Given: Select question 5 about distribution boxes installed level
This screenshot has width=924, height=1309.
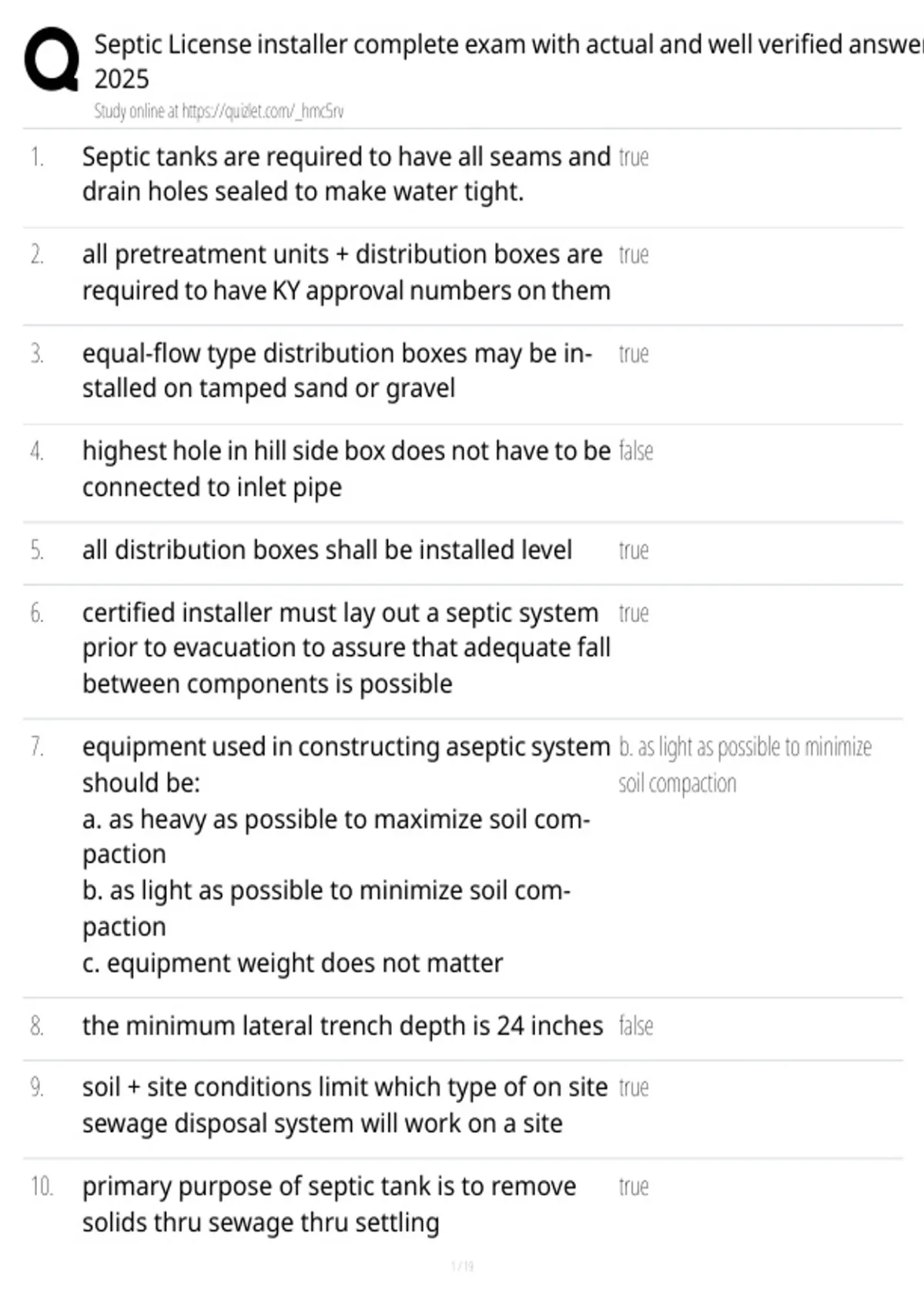Looking at the screenshot, I should [x=327, y=550].
